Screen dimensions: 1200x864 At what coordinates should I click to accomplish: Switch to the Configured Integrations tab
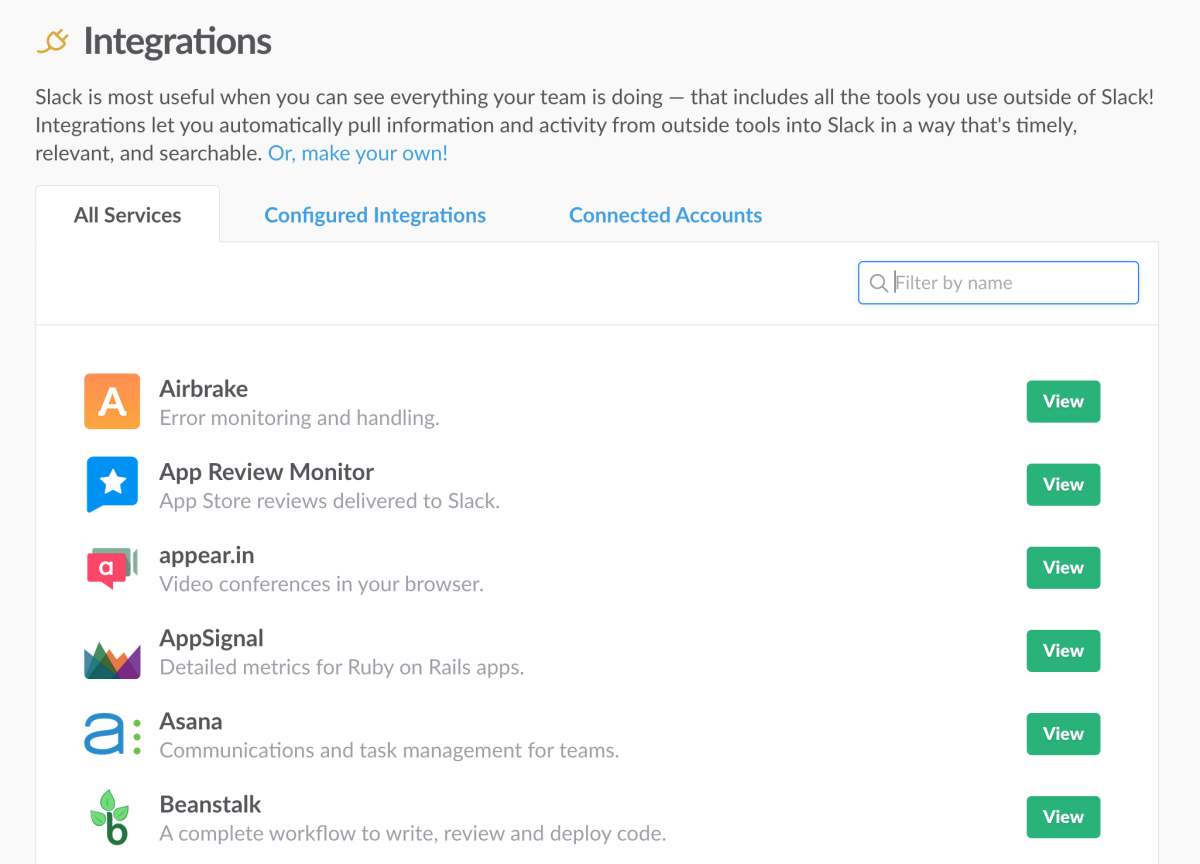click(x=375, y=214)
